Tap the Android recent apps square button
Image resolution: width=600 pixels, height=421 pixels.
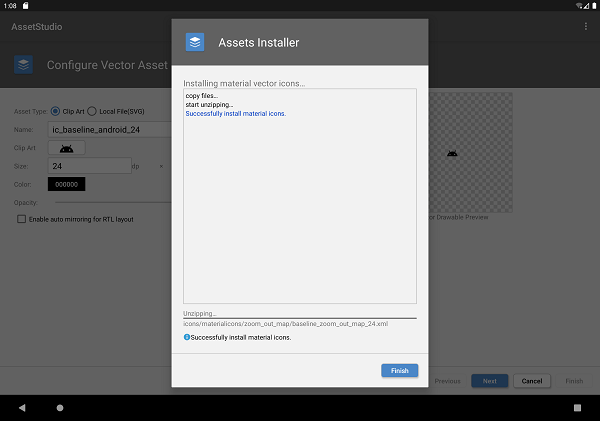click(x=577, y=408)
